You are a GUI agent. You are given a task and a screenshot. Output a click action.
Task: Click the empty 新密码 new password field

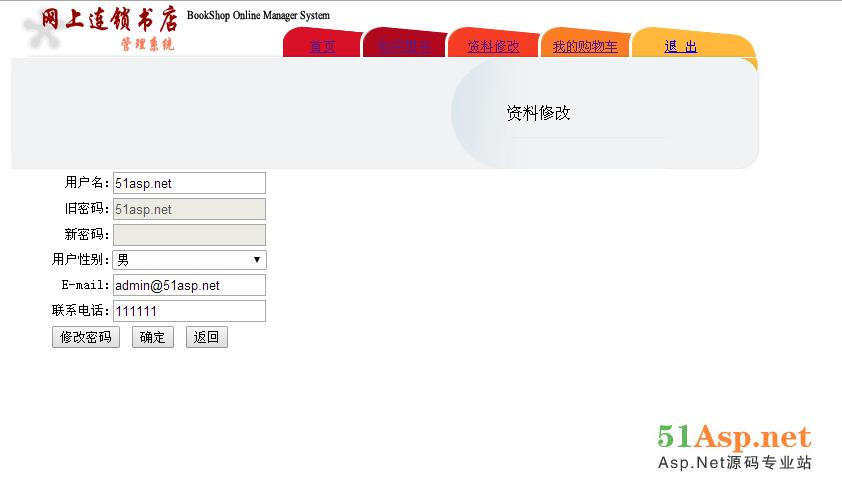(189, 235)
